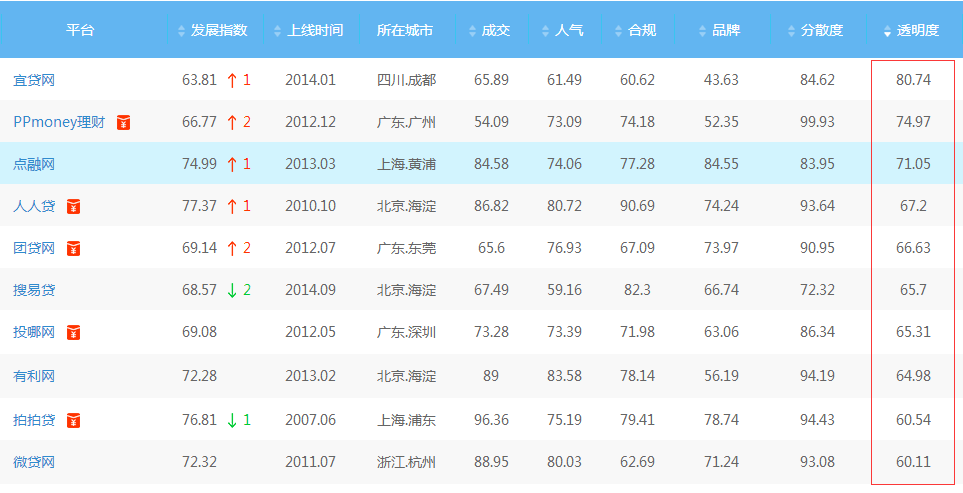This screenshot has height=493, width=963.
Task: Click the red envelope icon beside PPmoney理财
Action: (x=123, y=123)
